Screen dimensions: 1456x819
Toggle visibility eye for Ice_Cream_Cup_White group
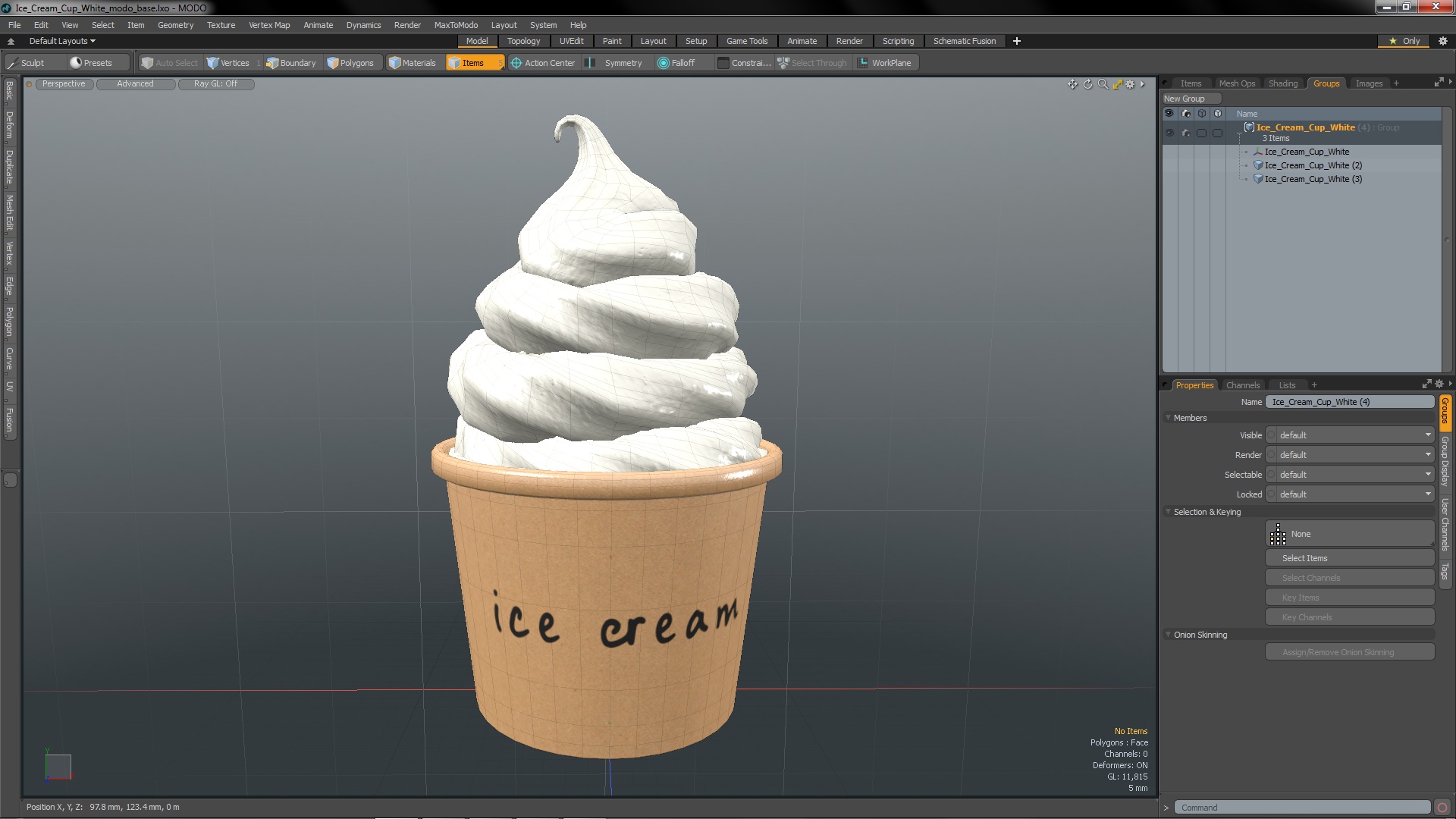(1169, 133)
